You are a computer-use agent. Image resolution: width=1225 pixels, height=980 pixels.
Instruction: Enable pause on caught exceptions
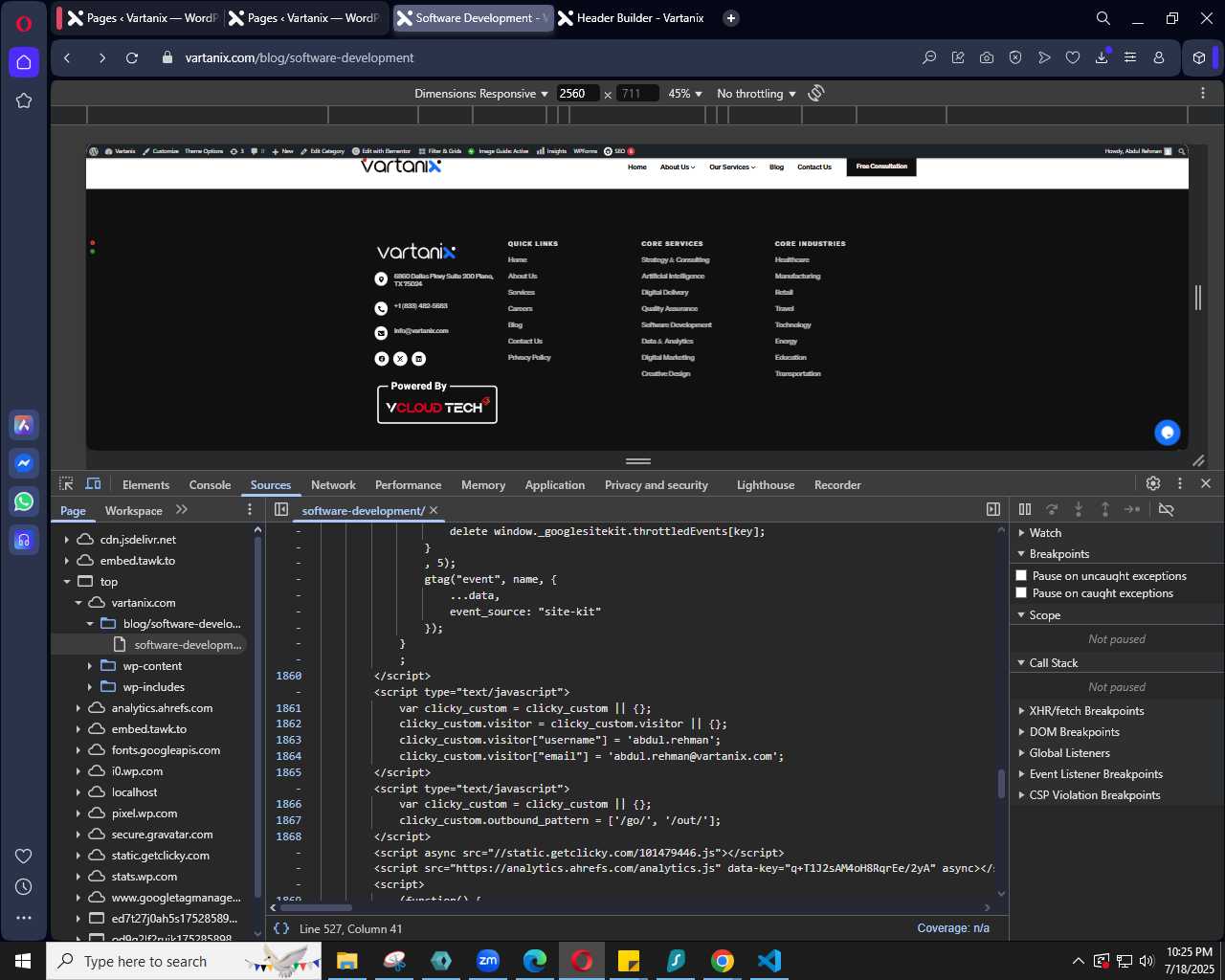(x=1021, y=592)
